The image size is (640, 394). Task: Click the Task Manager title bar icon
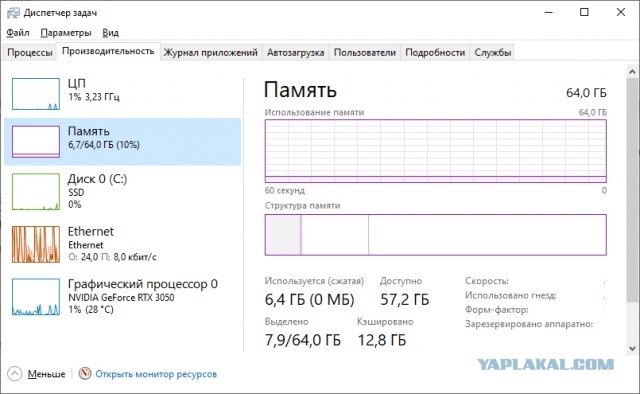pyautogui.click(x=13, y=13)
